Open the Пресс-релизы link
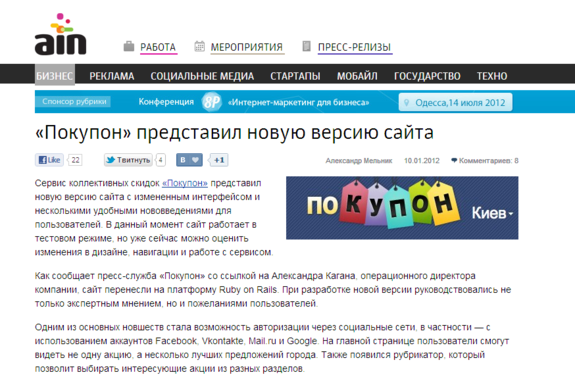575x379 pixels. pos(354,47)
